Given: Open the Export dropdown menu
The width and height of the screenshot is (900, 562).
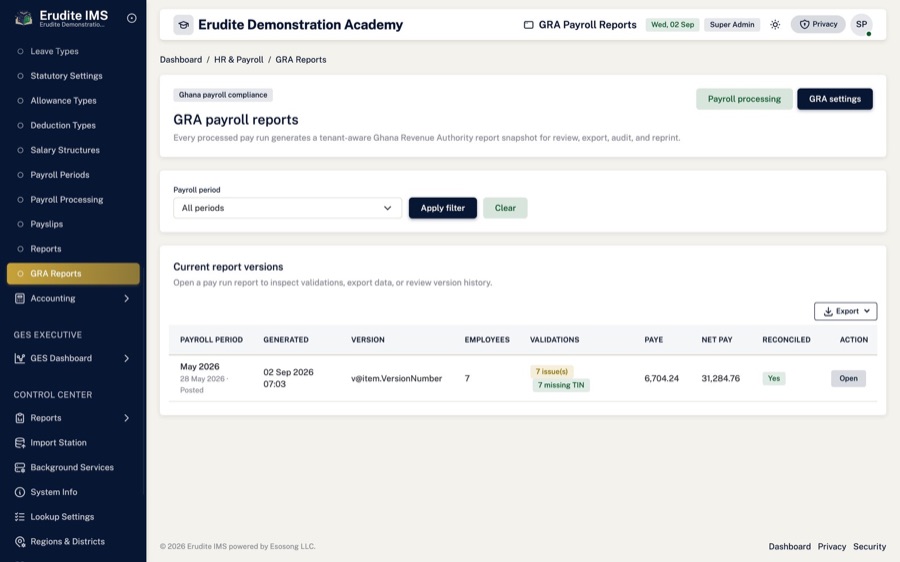Looking at the screenshot, I should [845, 311].
